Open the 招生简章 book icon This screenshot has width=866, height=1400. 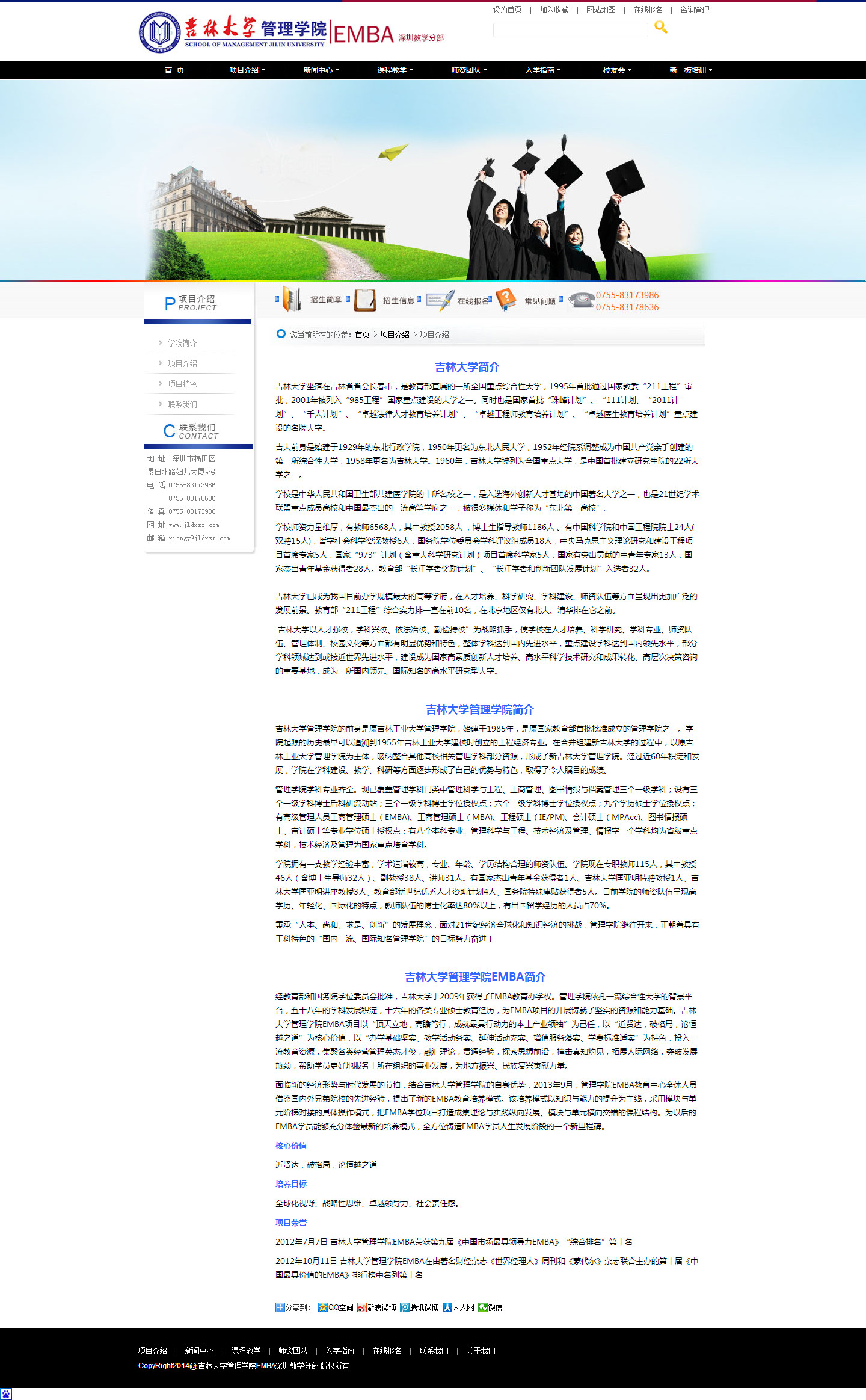point(292,300)
